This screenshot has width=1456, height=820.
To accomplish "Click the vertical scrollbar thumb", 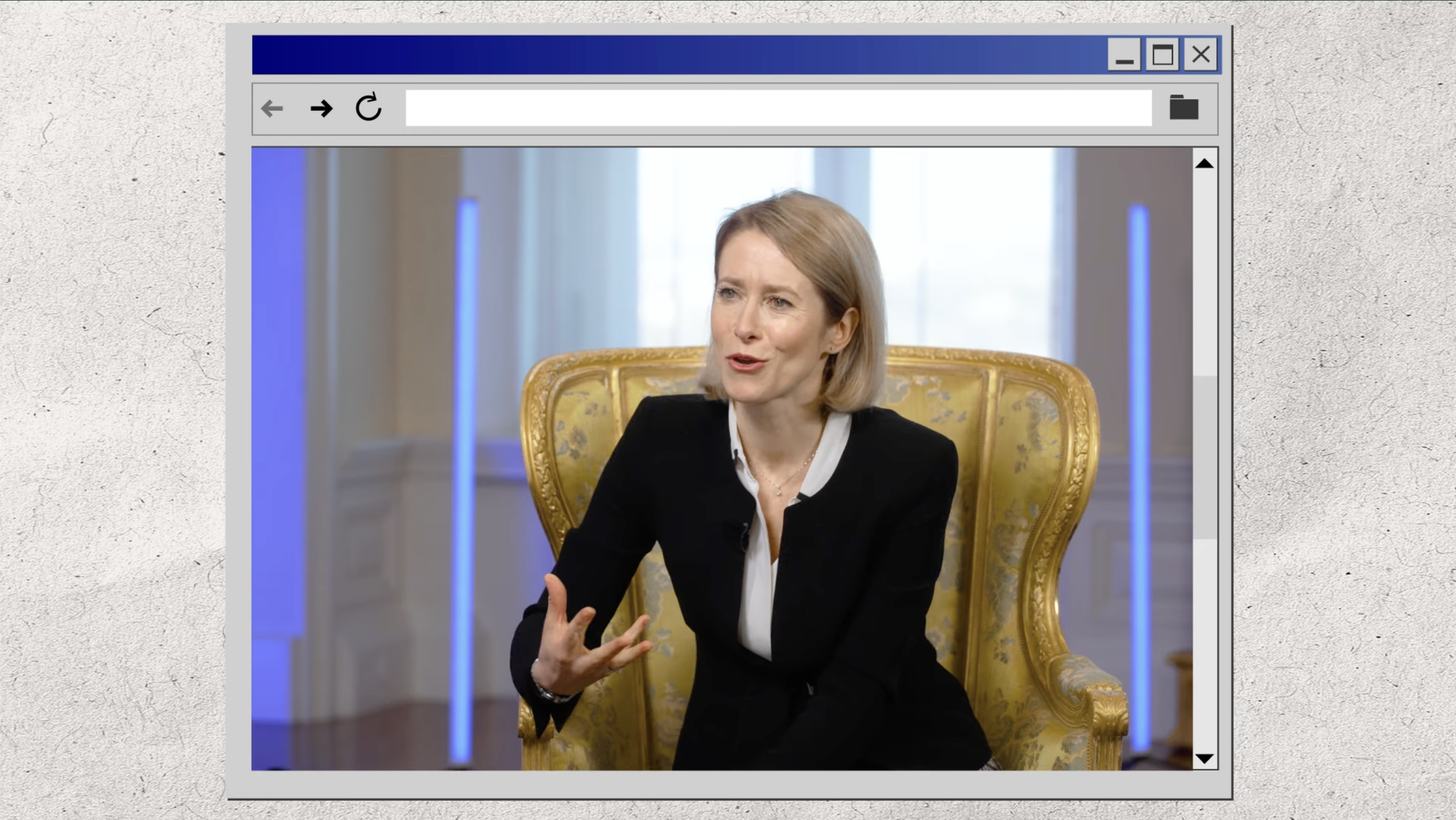I will point(1204,457).
